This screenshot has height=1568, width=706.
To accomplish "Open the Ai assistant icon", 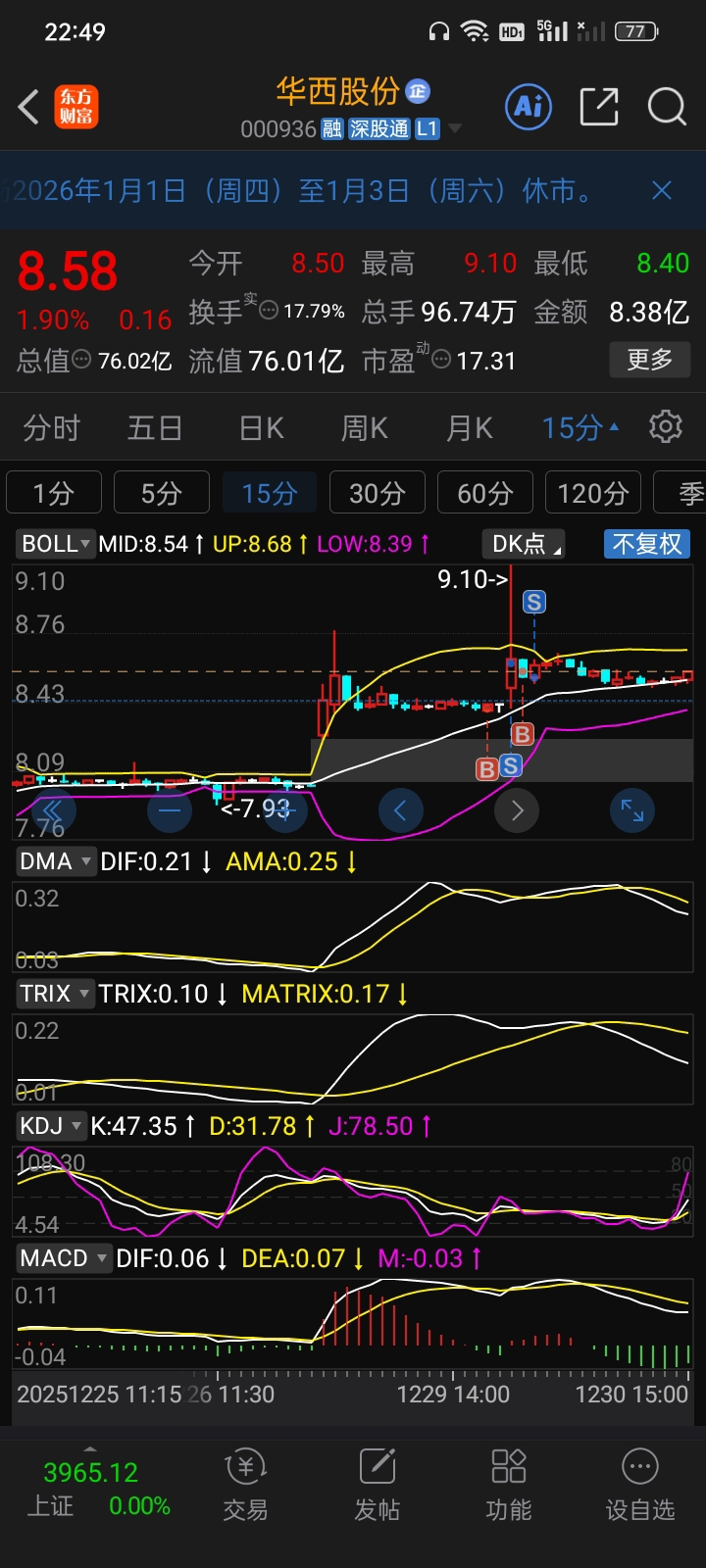I will pos(529,106).
